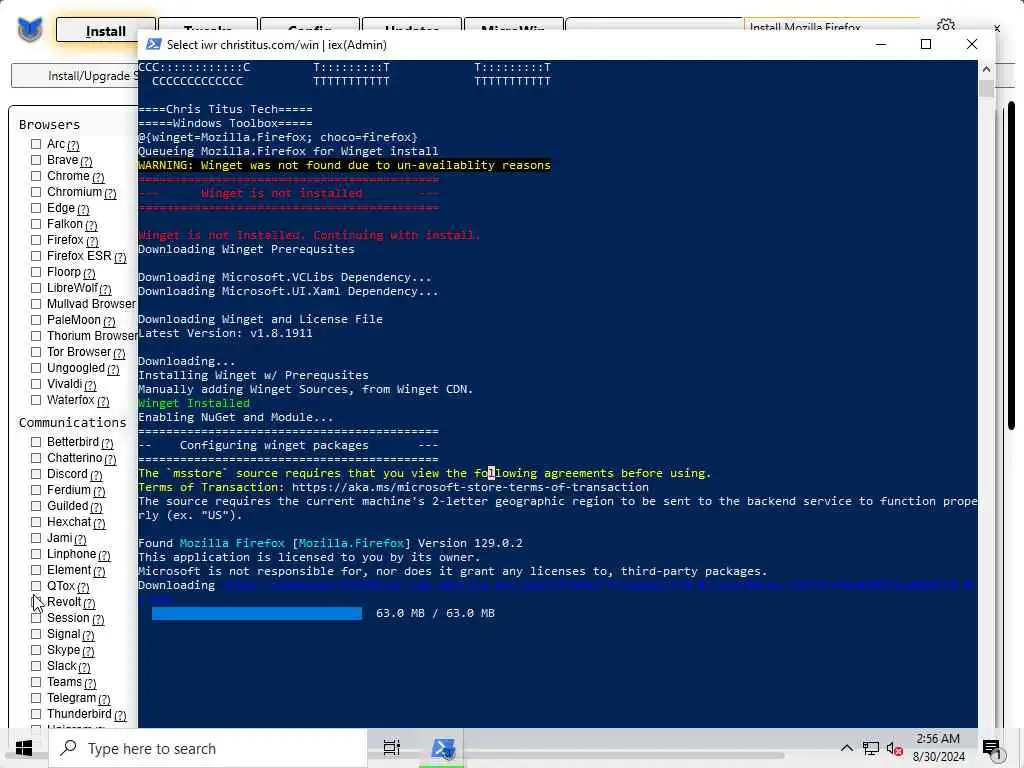Click the PowerShell taskbar icon
The width and height of the screenshot is (1024, 768).
[443, 748]
